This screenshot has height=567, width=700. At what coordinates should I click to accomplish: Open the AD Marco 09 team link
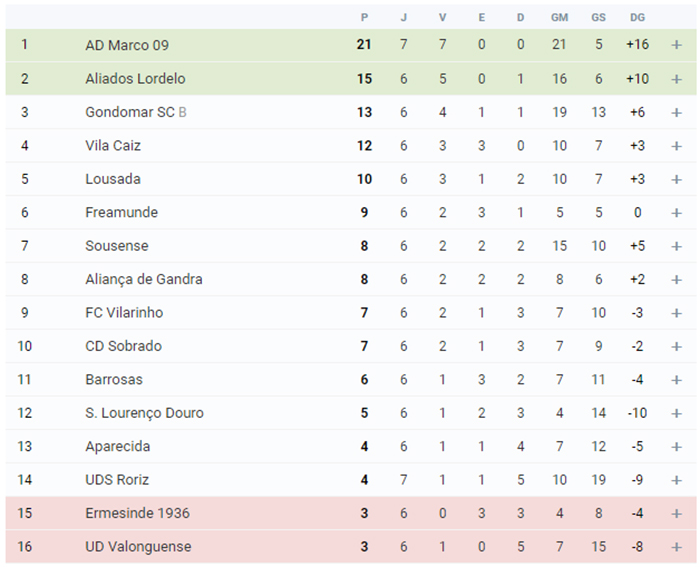(x=127, y=45)
